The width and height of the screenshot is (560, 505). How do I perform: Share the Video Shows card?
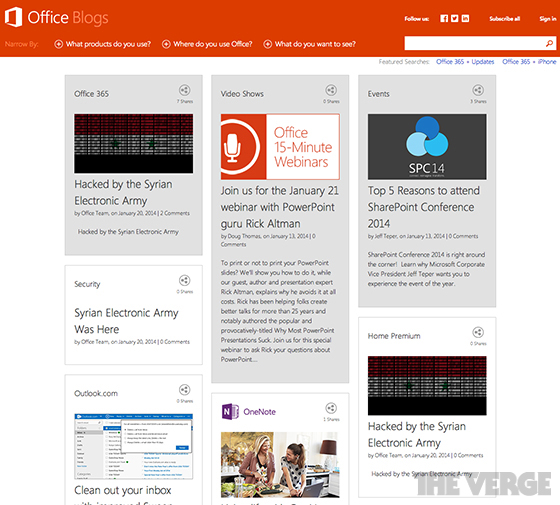click(331, 90)
